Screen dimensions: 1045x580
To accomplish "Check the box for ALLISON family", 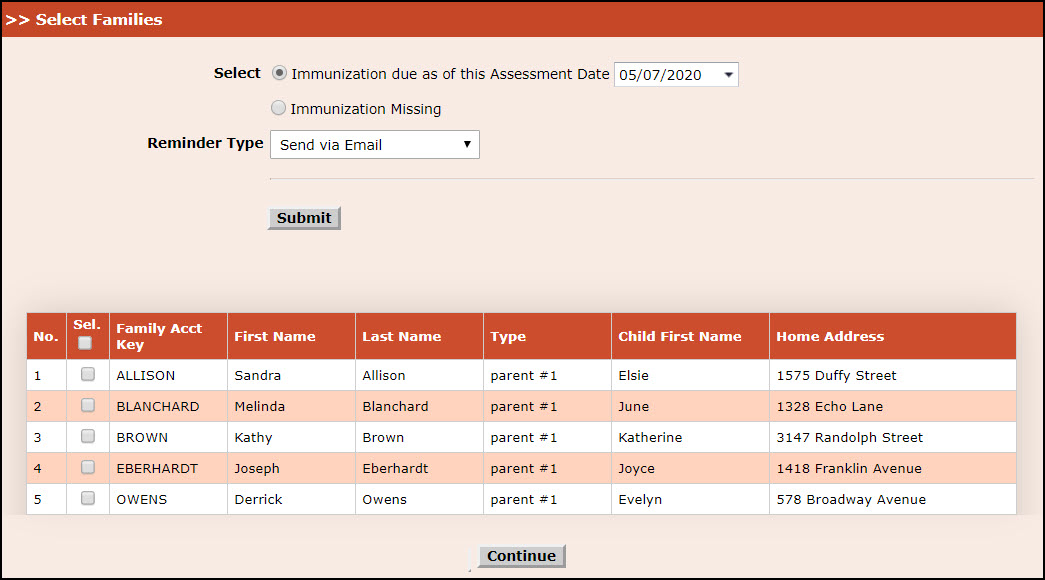I will [88, 375].
